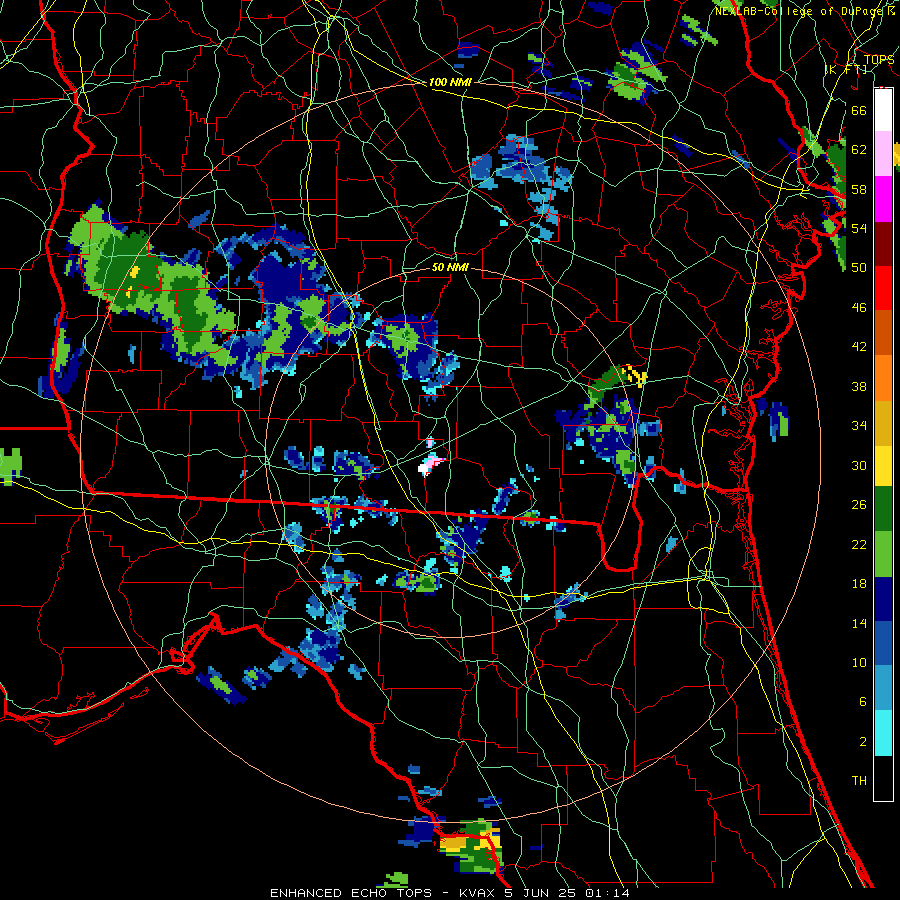This screenshot has height=900, width=900.
Task: Click the '50 NMI' range ring label
Action: pyautogui.click(x=450, y=267)
